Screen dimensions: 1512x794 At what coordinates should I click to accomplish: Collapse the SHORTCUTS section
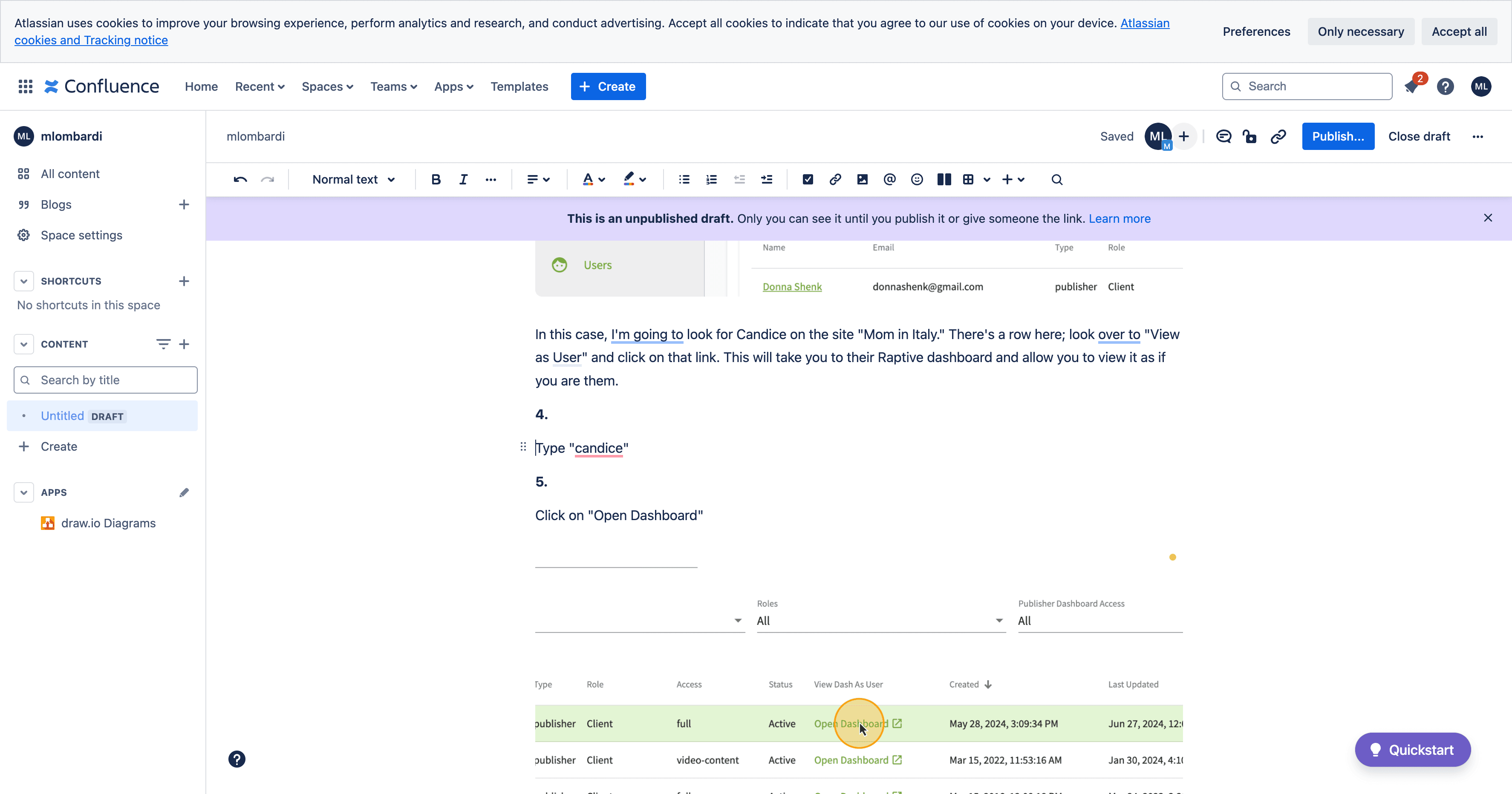[23, 281]
